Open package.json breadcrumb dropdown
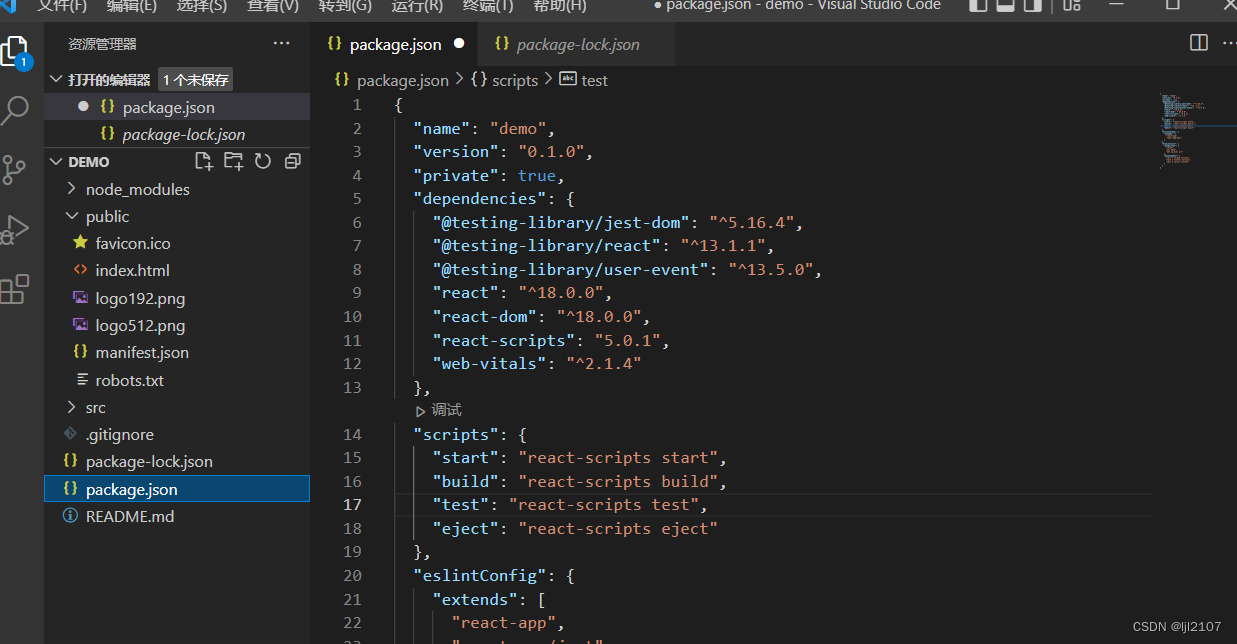Screen dimensions: 1237x644 pyautogui.click(x=392, y=80)
